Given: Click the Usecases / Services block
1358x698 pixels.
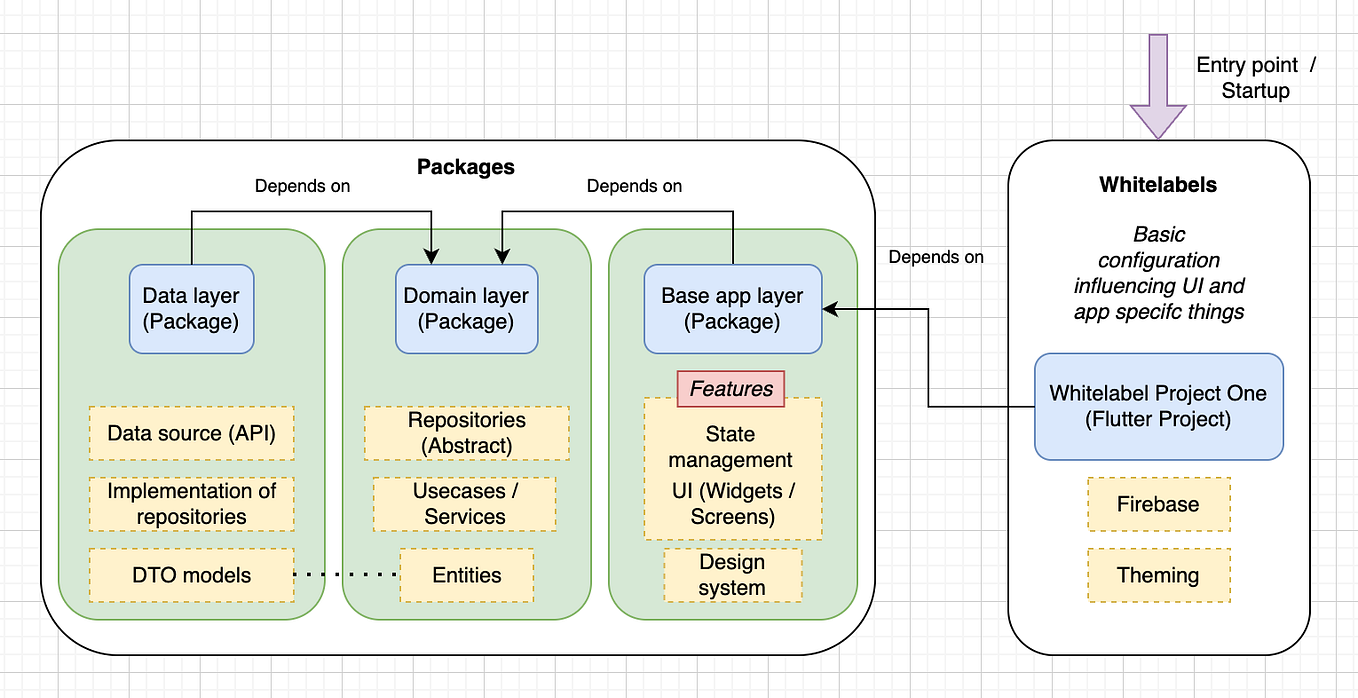Looking at the screenshot, I should [465, 504].
